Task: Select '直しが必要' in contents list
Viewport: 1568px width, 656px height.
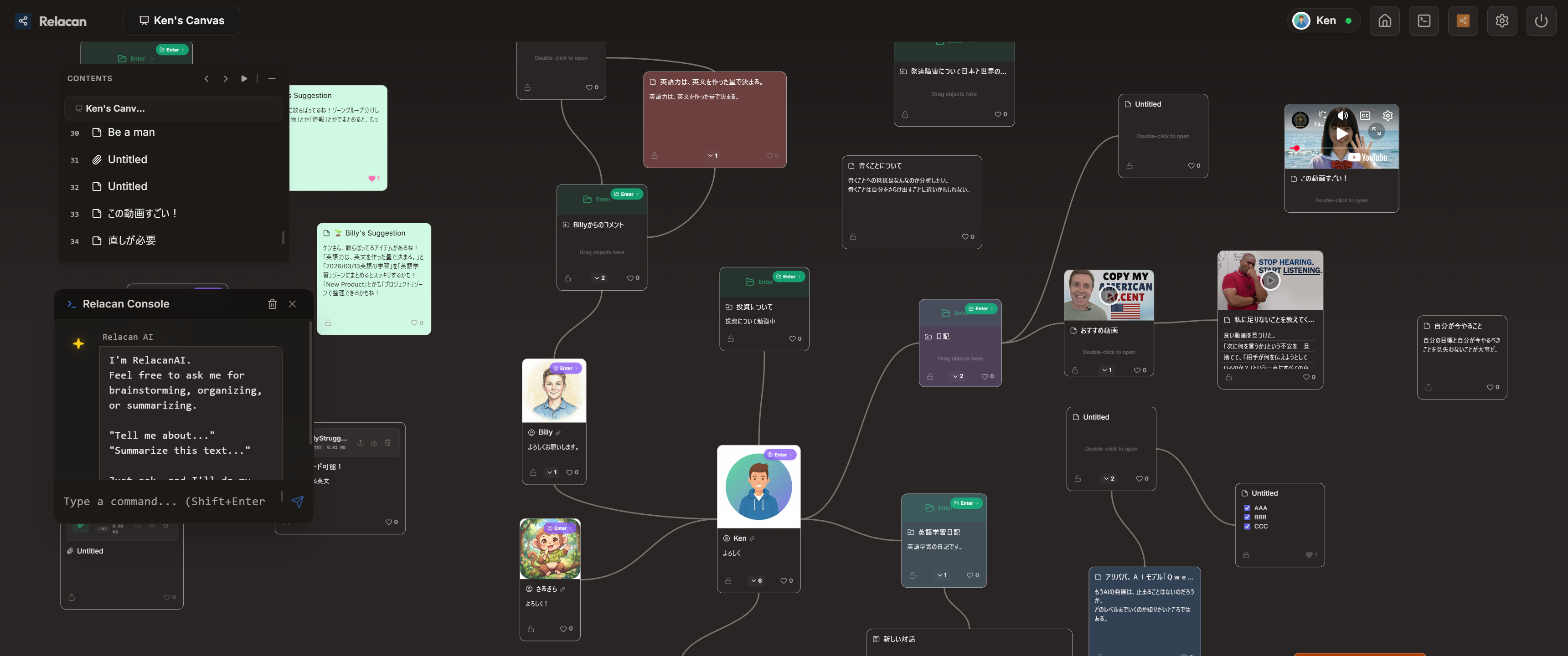Action: 131,241
